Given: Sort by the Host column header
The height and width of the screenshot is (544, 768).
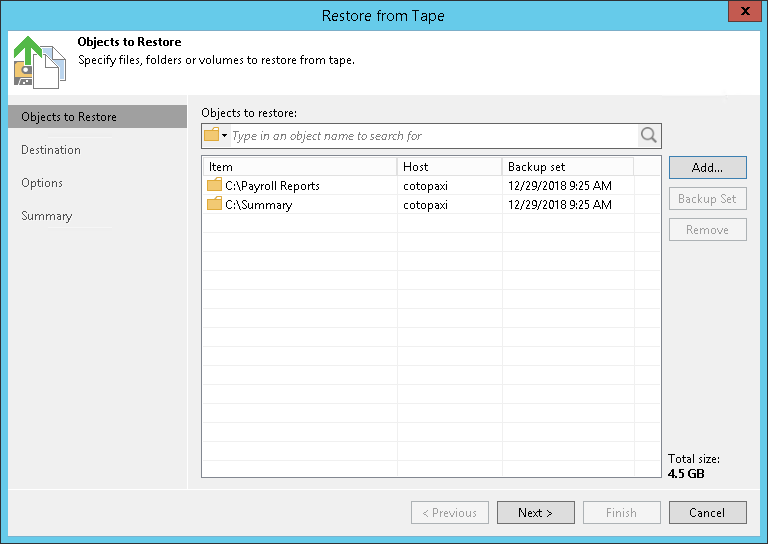Looking at the screenshot, I should coord(450,167).
